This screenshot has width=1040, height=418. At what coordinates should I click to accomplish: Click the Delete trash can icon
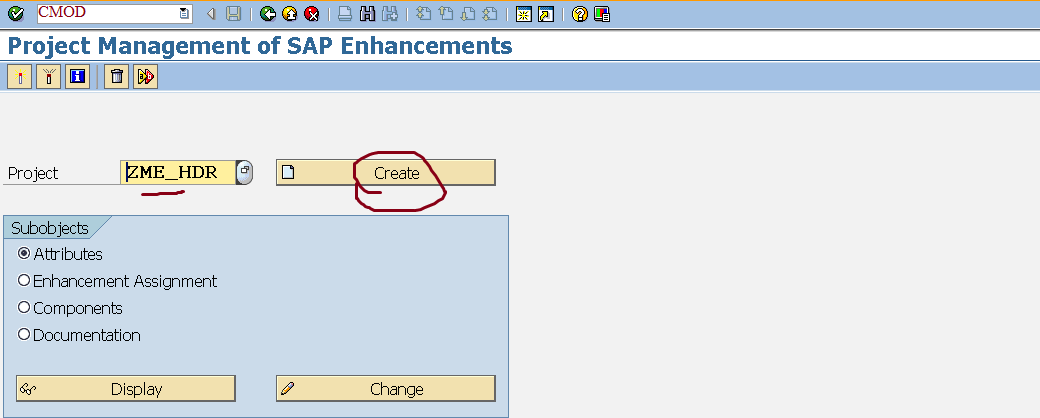click(117, 77)
